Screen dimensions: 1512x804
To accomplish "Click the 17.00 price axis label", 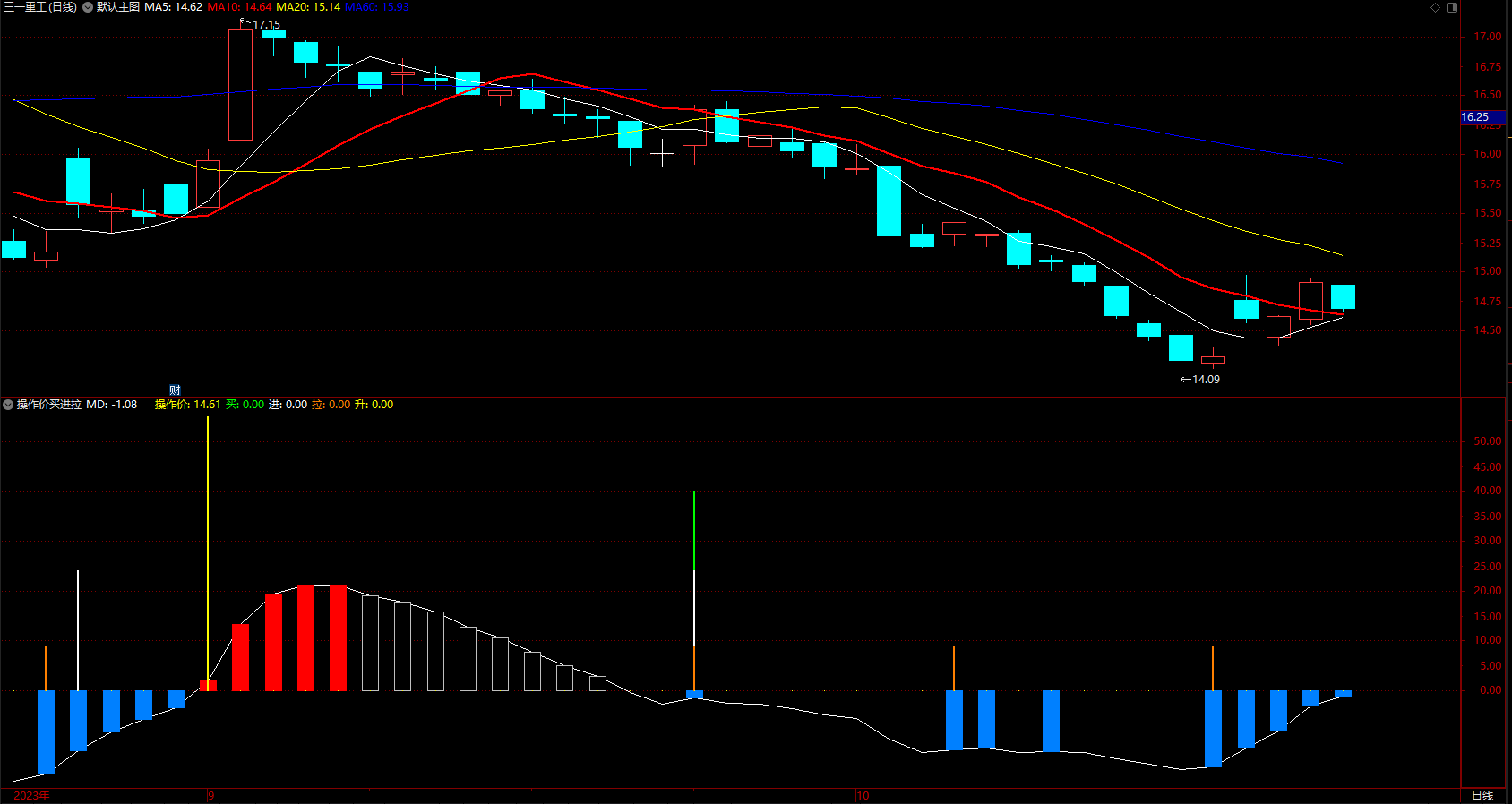I will 1488,37.
